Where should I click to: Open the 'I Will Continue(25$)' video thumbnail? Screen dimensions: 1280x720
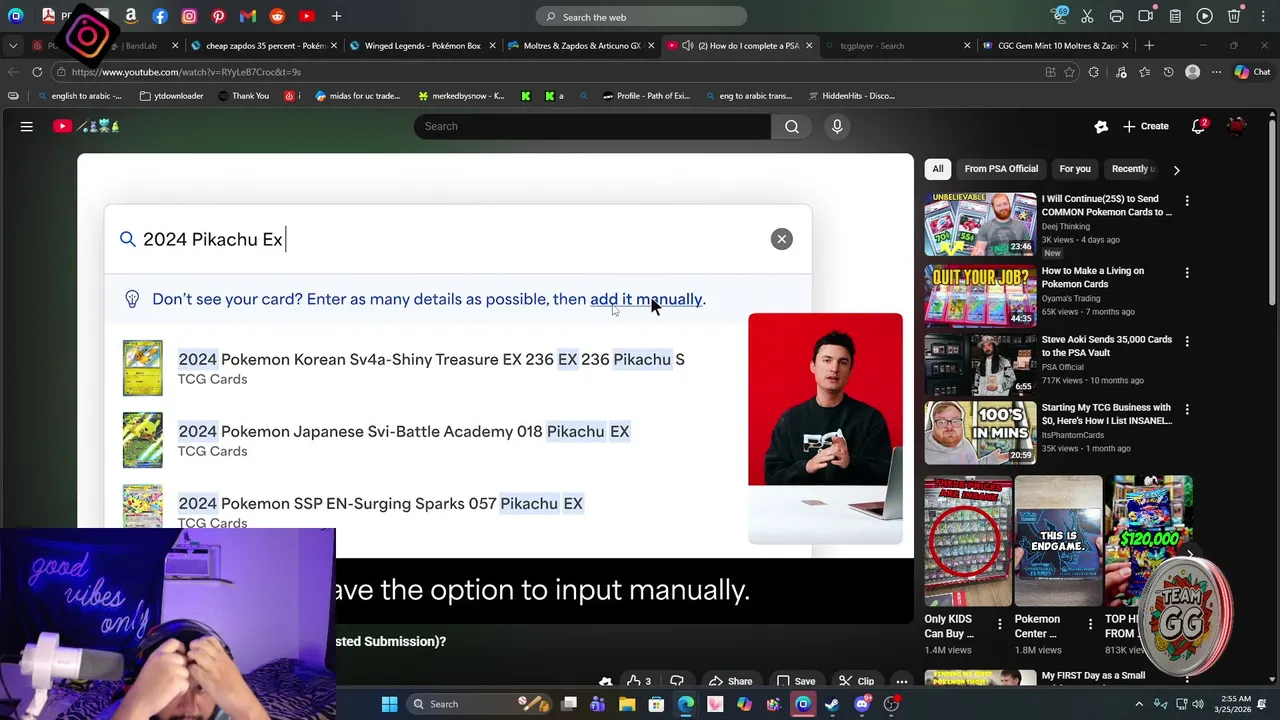(980, 224)
